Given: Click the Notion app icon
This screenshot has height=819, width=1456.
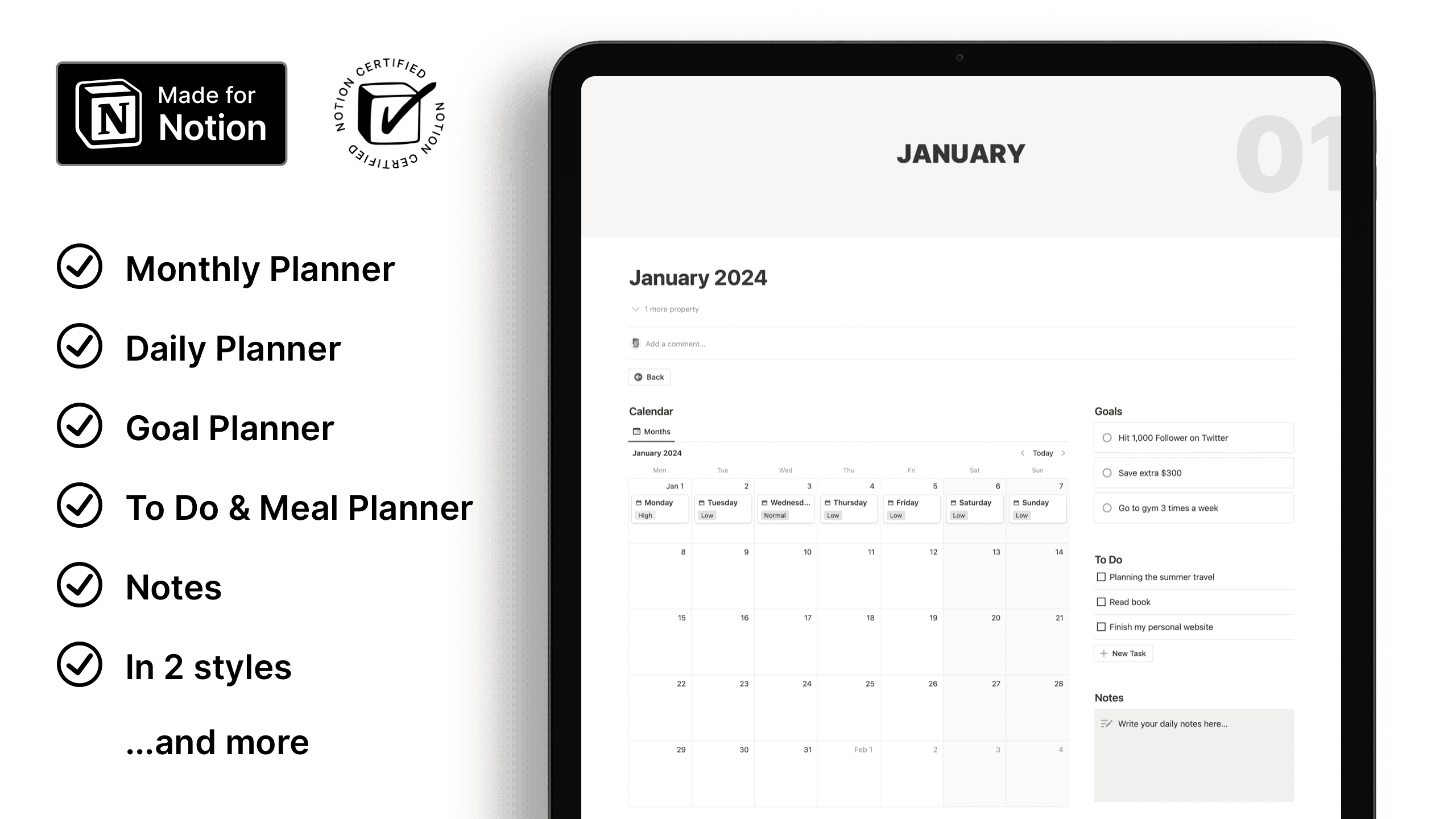Looking at the screenshot, I should point(105,113).
